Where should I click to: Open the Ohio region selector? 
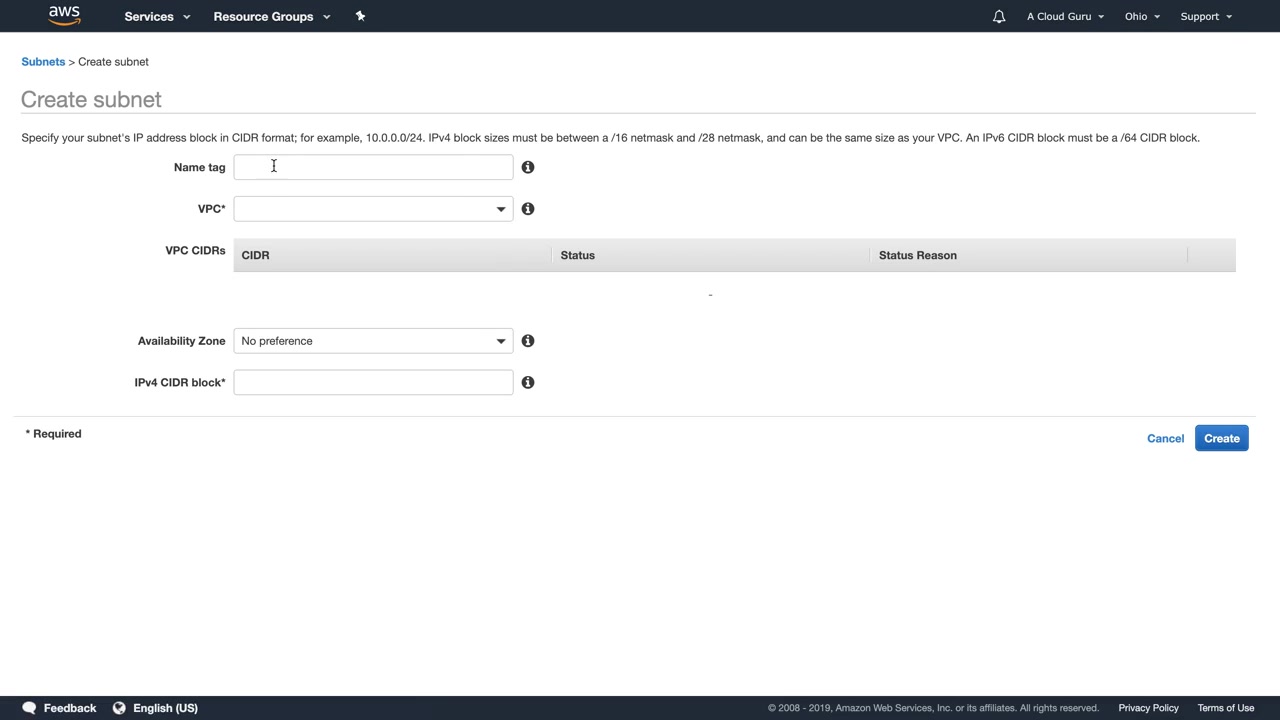click(x=1142, y=17)
